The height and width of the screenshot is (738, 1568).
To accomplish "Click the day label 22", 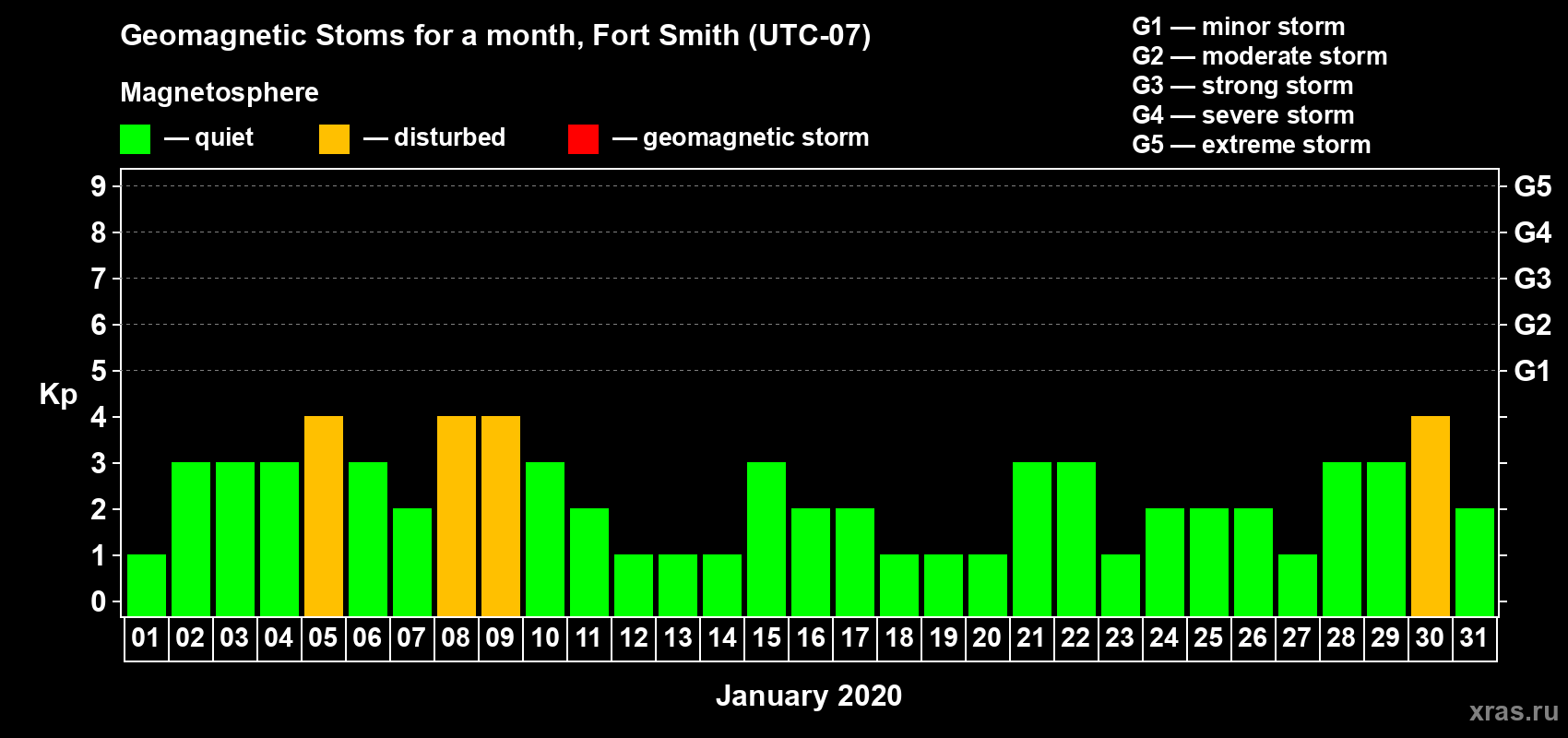I will tap(1076, 638).
